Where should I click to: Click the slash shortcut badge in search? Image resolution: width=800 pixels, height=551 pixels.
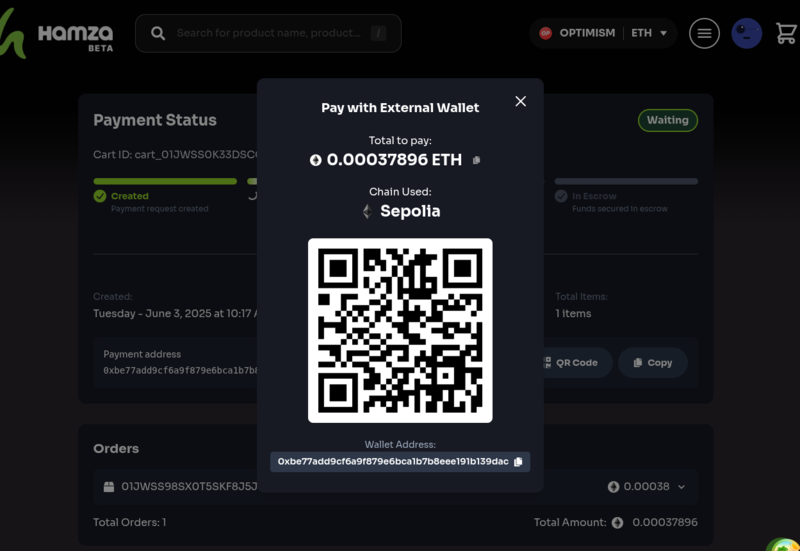[378, 33]
